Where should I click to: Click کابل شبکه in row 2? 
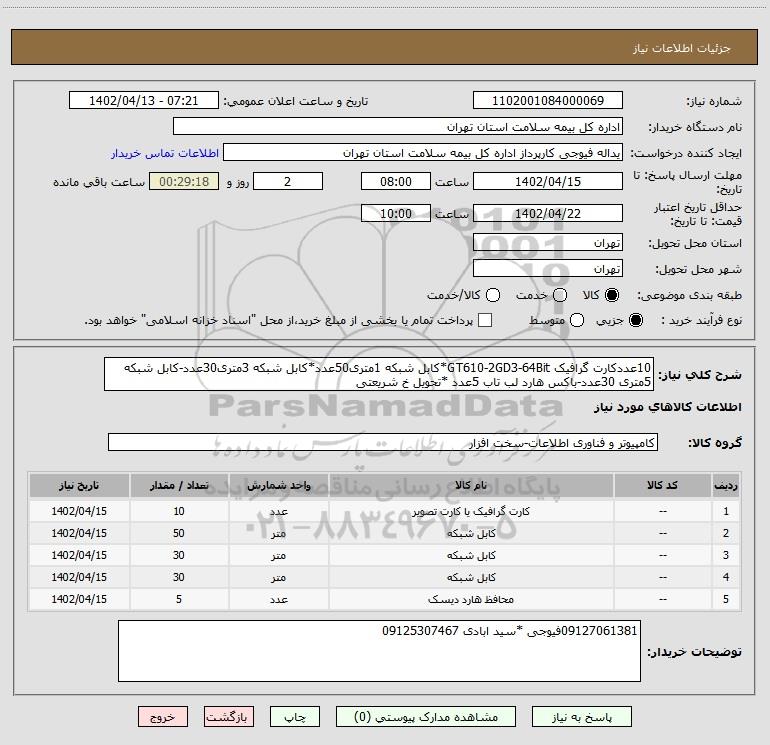471,533
